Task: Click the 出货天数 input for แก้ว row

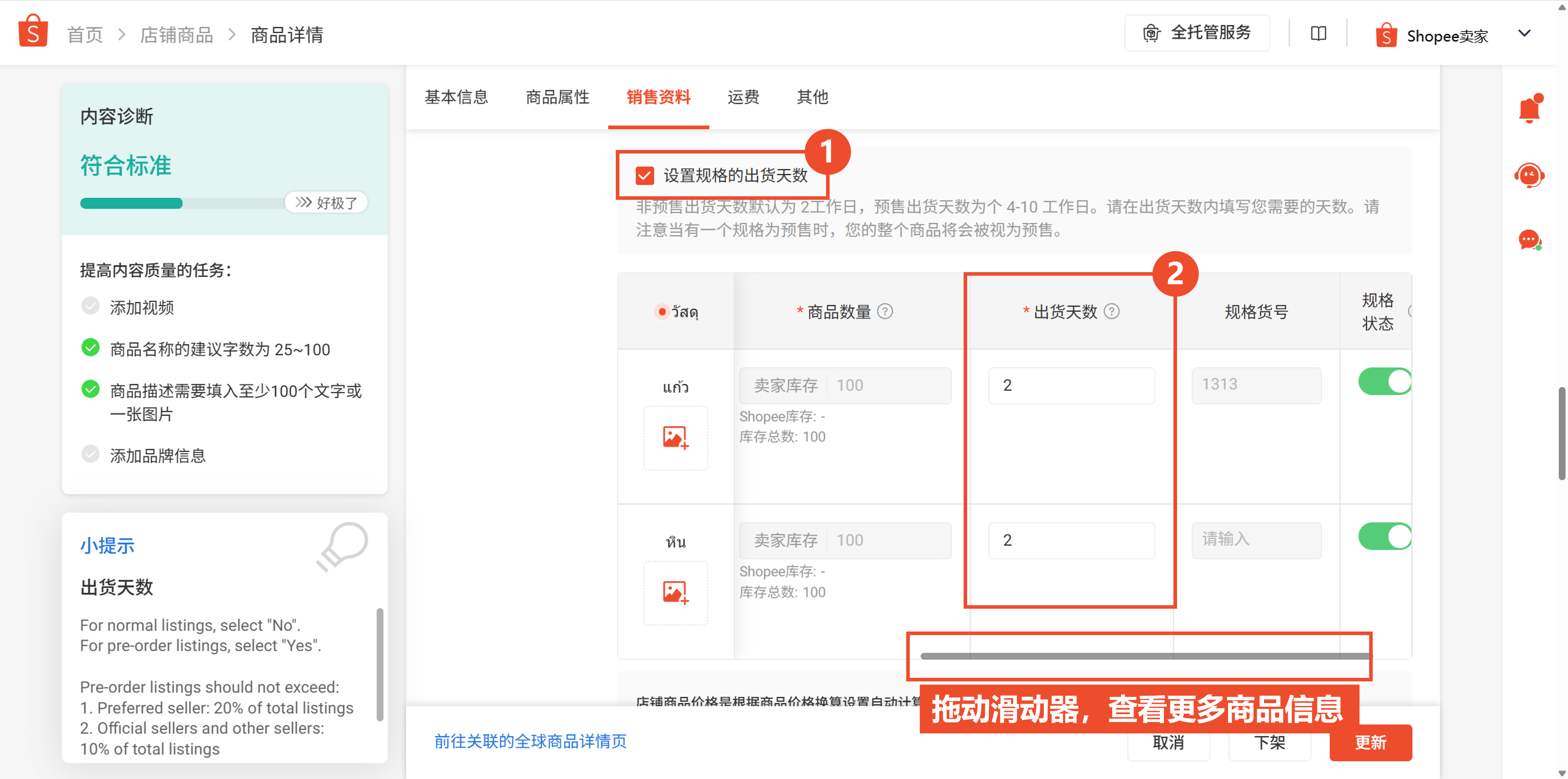Action: pos(1071,385)
